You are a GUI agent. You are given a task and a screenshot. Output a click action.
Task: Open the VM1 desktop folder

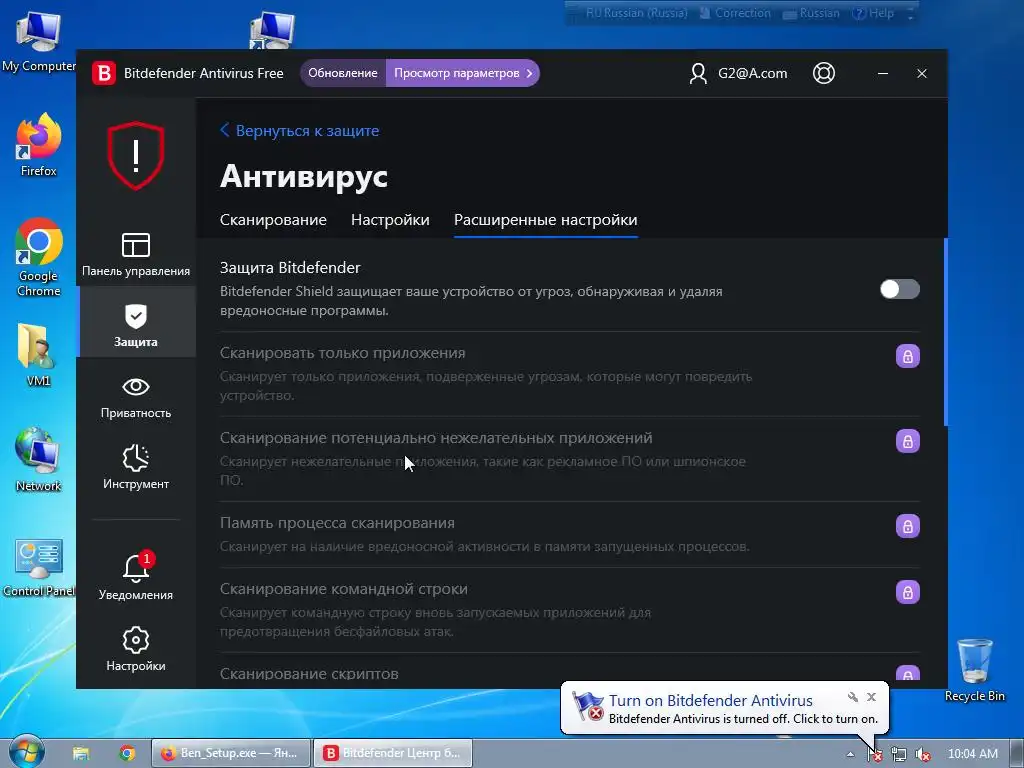coord(37,355)
